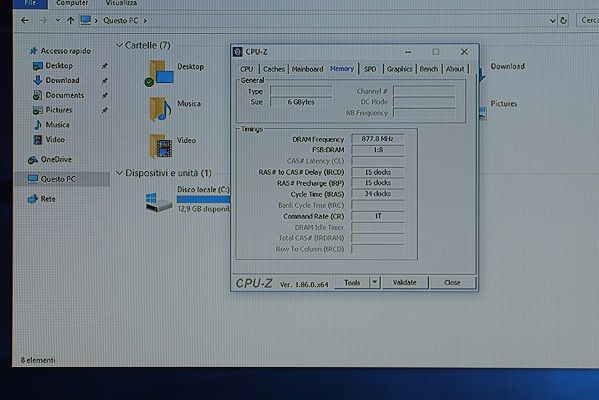The width and height of the screenshot is (599, 400).
Task: Click the Command Rate 1T value
Action: tap(377, 216)
